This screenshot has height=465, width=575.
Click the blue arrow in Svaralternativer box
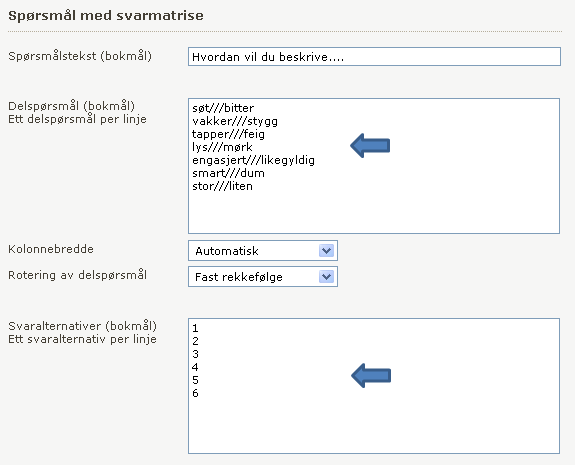[x=371, y=376]
